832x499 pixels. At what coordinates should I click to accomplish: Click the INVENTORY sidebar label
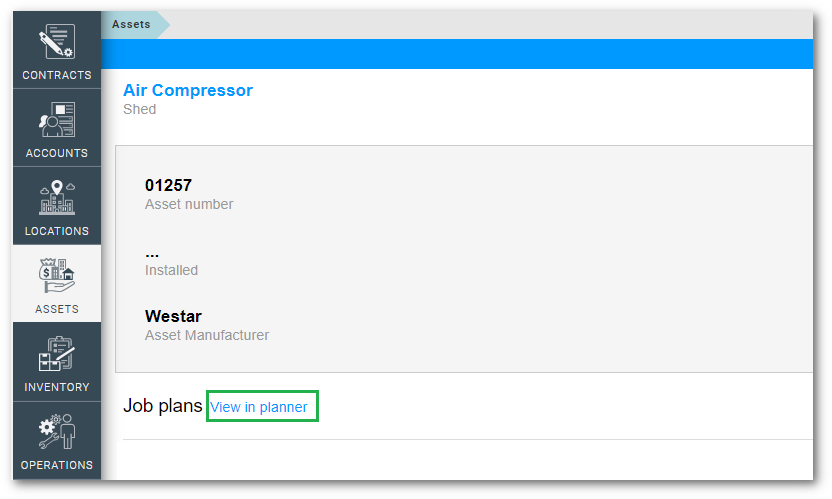point(57,387)
